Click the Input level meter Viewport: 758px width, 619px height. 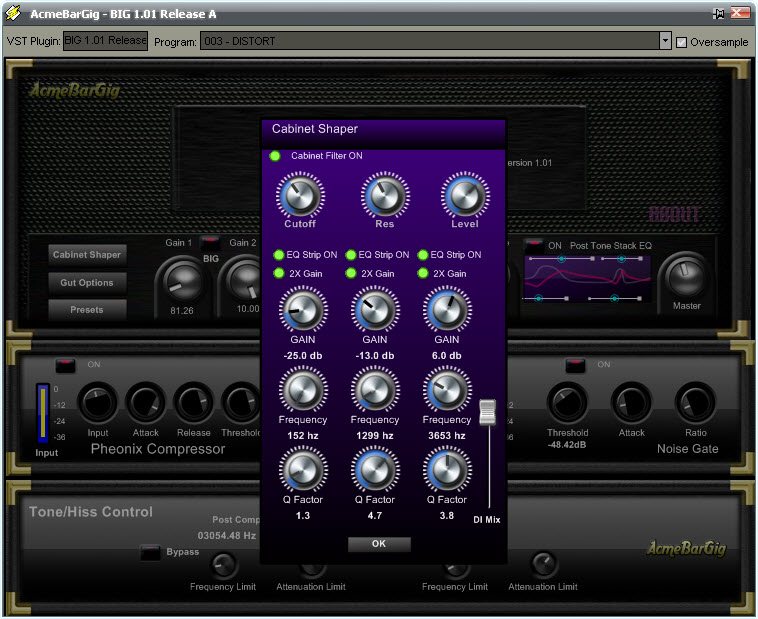tap(43, 413)
